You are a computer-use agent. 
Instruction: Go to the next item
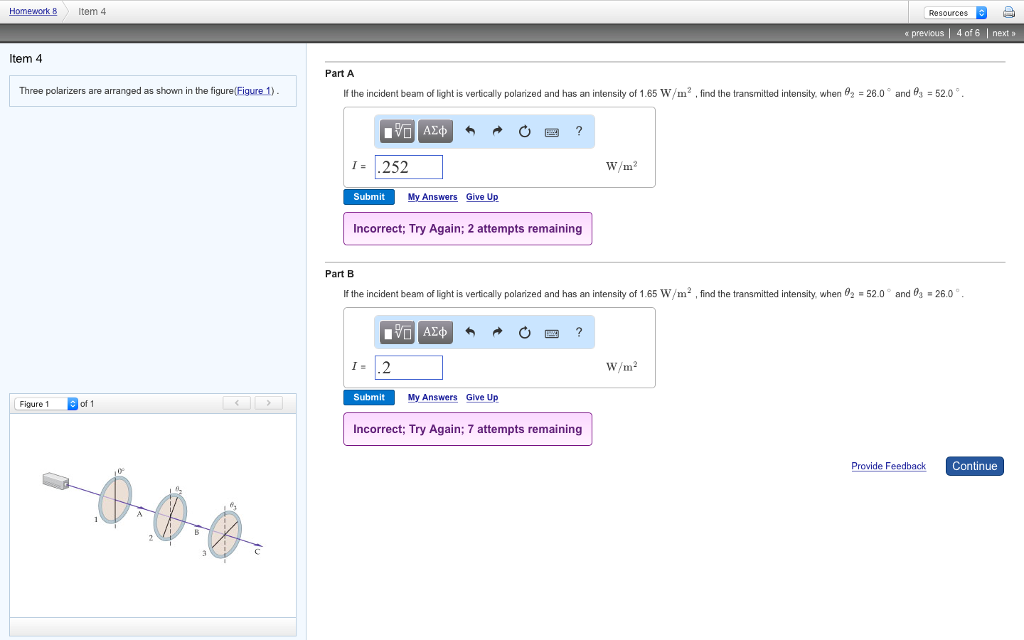1004,33
